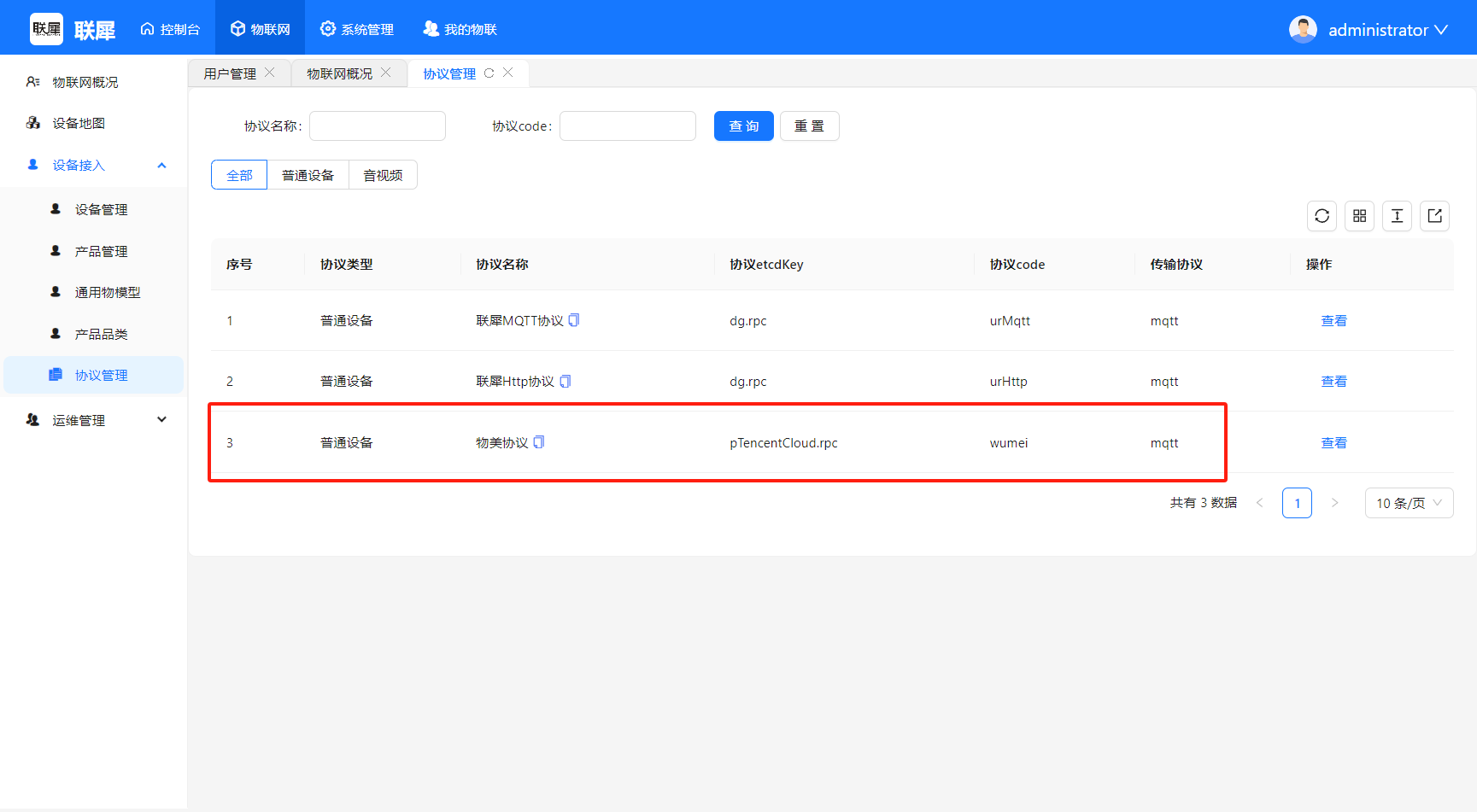Click the export table icon
1477x812 pixels.
tap(1434, 216)
